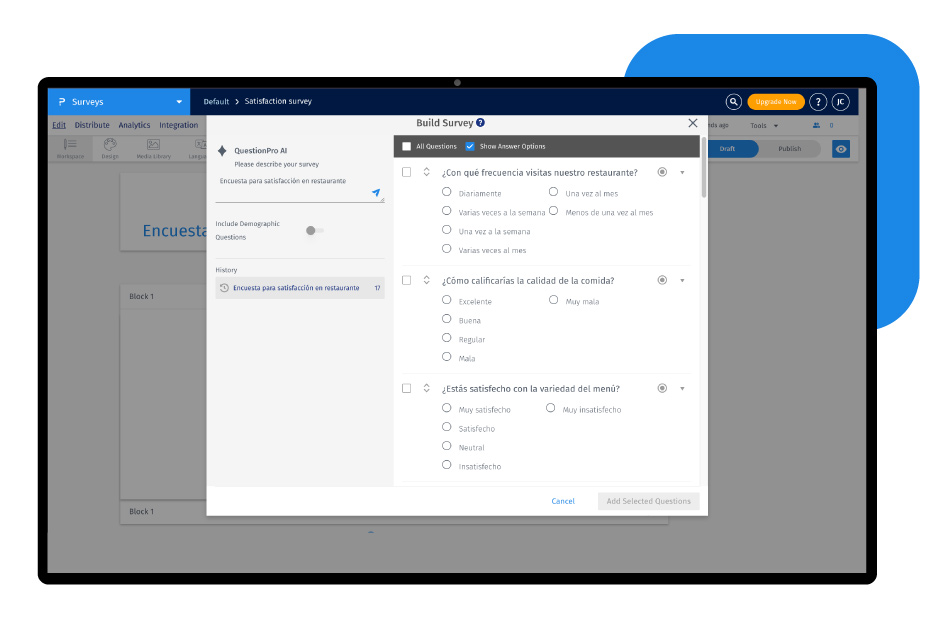Click the Cancel link
The width and height of the screenshot is (941, 626).
563,501
